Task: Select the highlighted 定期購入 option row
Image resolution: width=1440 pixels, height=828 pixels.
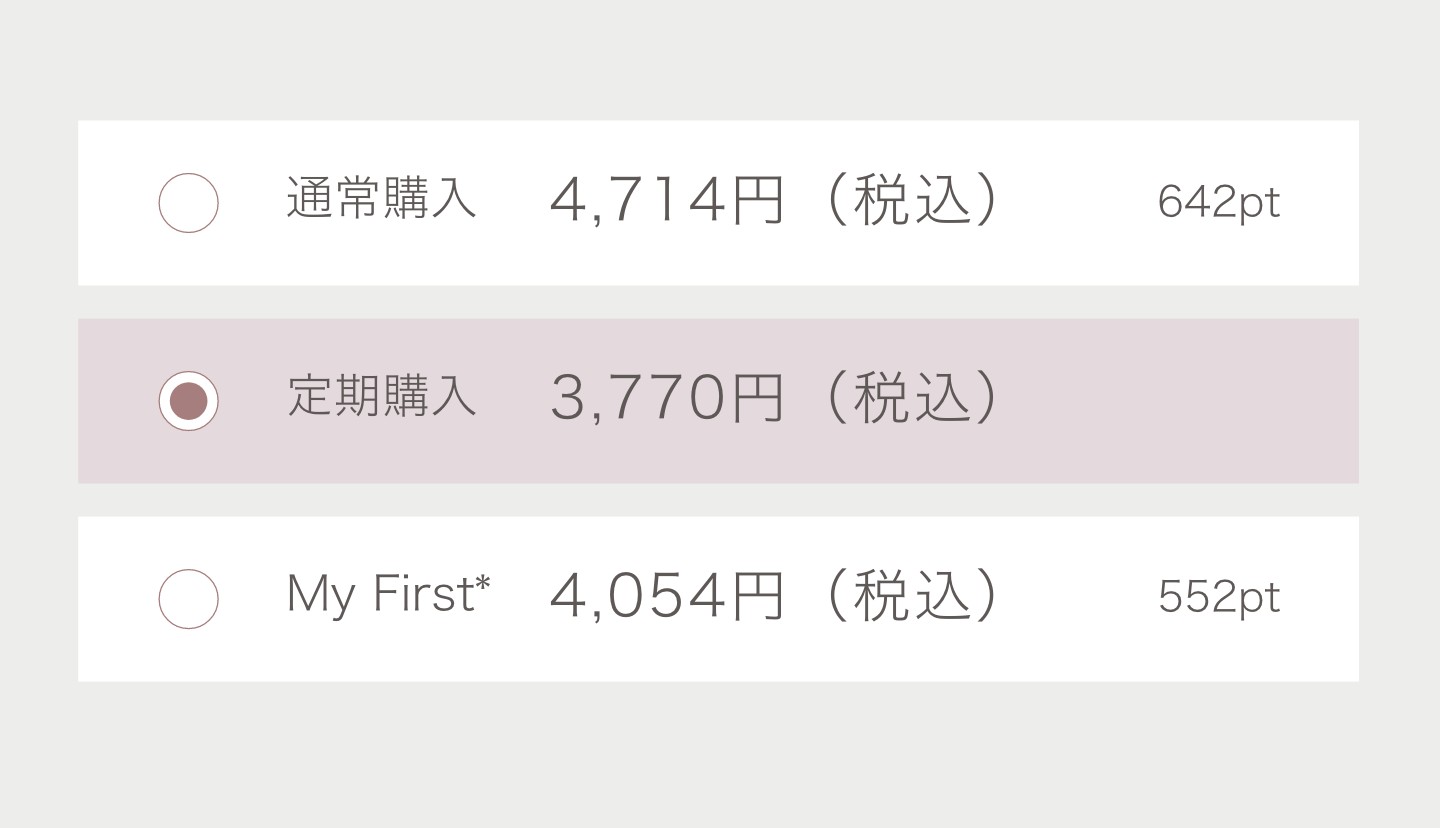Action: [718, 400]
